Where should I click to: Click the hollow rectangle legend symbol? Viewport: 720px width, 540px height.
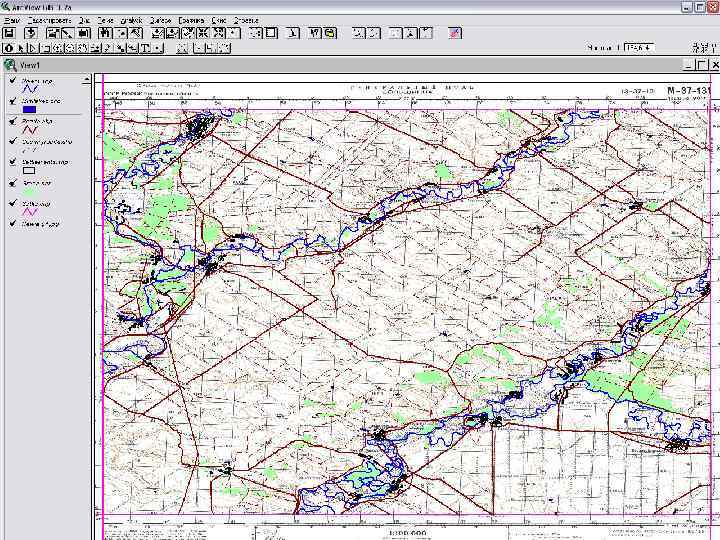[x=29, y=170]
